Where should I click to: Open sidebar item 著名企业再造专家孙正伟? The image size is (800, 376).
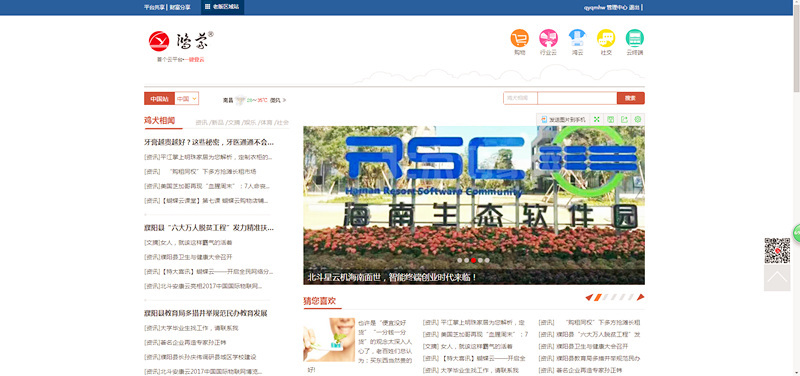pos(185,343)
